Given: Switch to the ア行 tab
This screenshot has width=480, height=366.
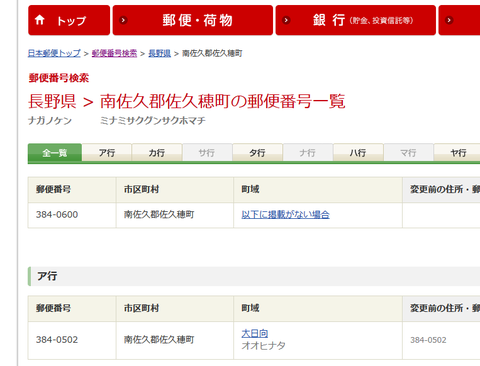Looking at the screenshot, I should [107, 153].
